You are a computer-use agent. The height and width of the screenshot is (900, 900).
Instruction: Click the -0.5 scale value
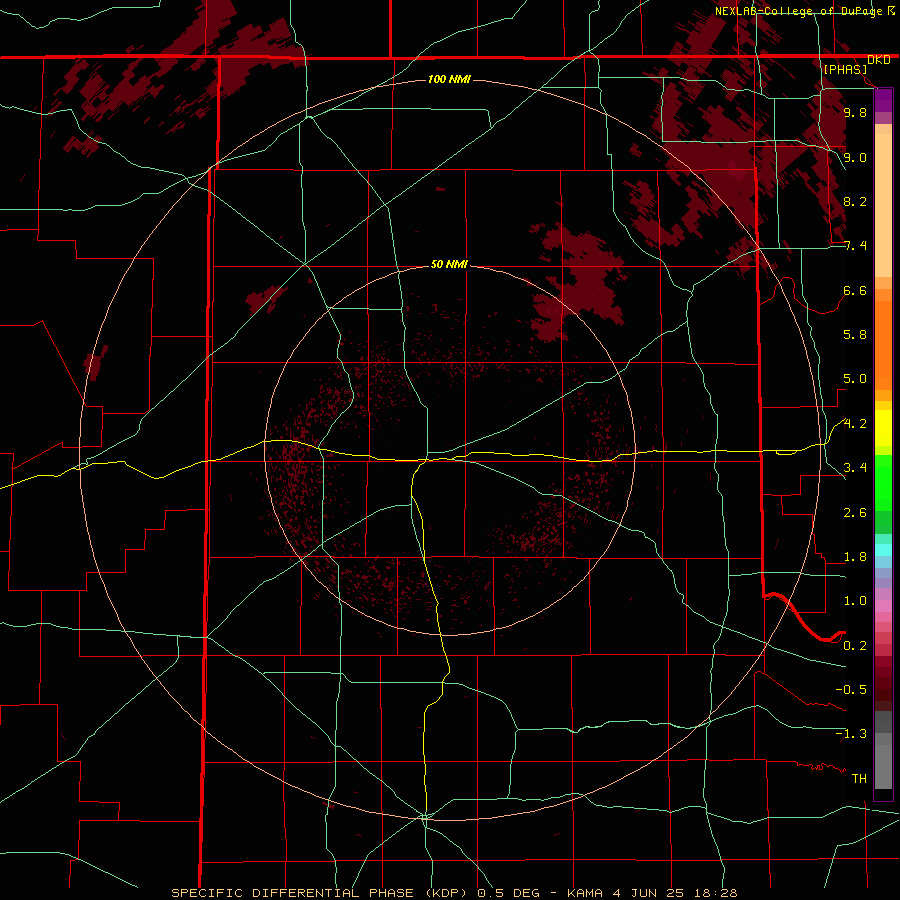pyautogui.click(x=851, y=690)
